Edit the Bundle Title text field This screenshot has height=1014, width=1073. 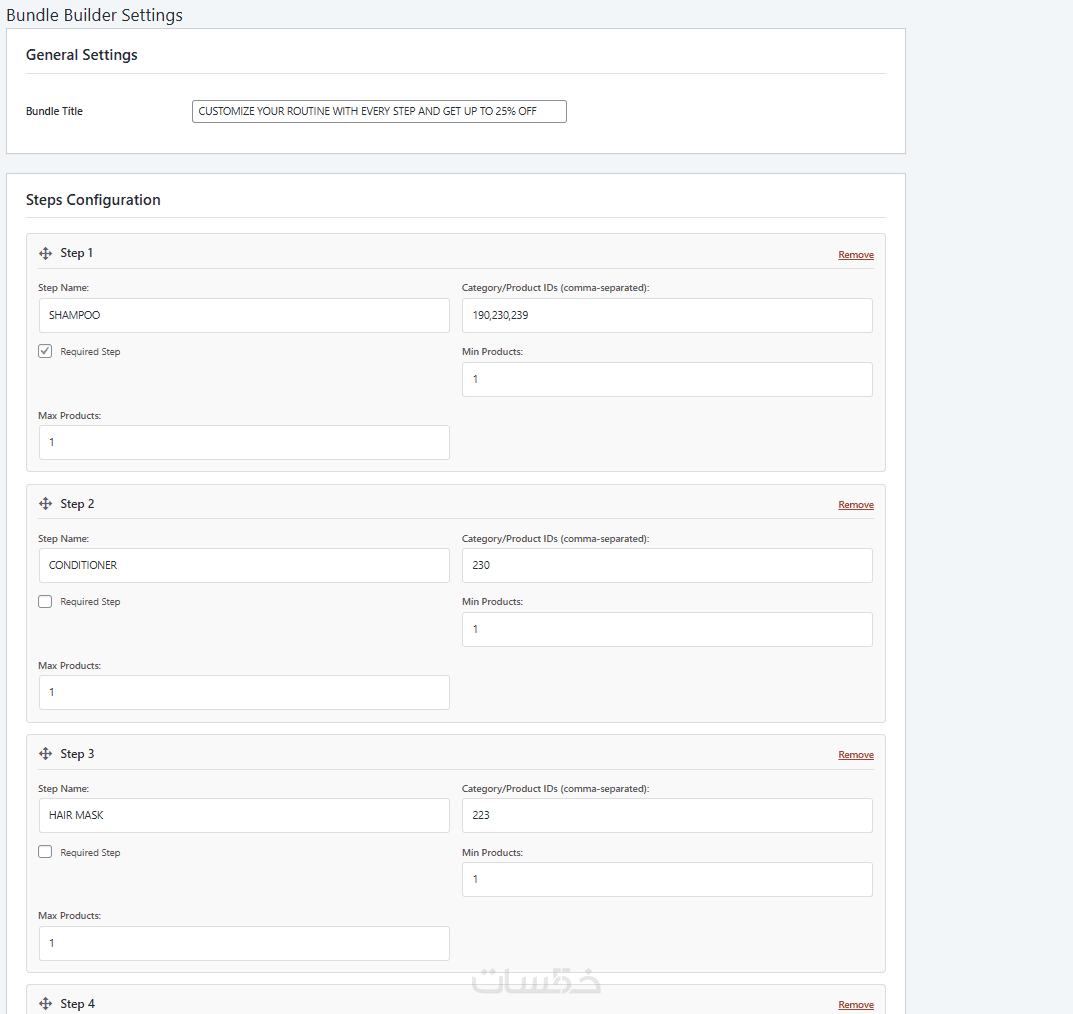pos(379,111)
